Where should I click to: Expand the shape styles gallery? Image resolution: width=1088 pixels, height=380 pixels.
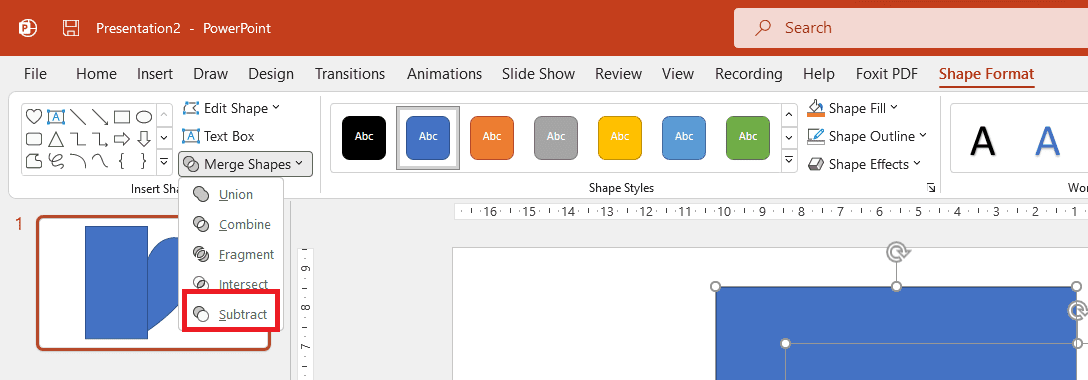click(x=789, y=161)
